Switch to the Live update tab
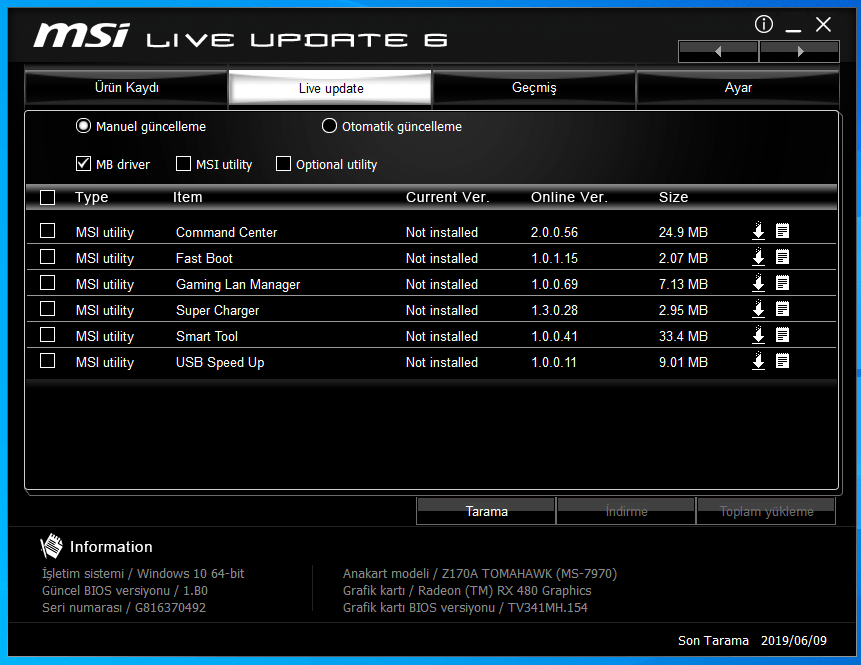The height and width of the screenshot is (665, 861). tap(331, 88)
